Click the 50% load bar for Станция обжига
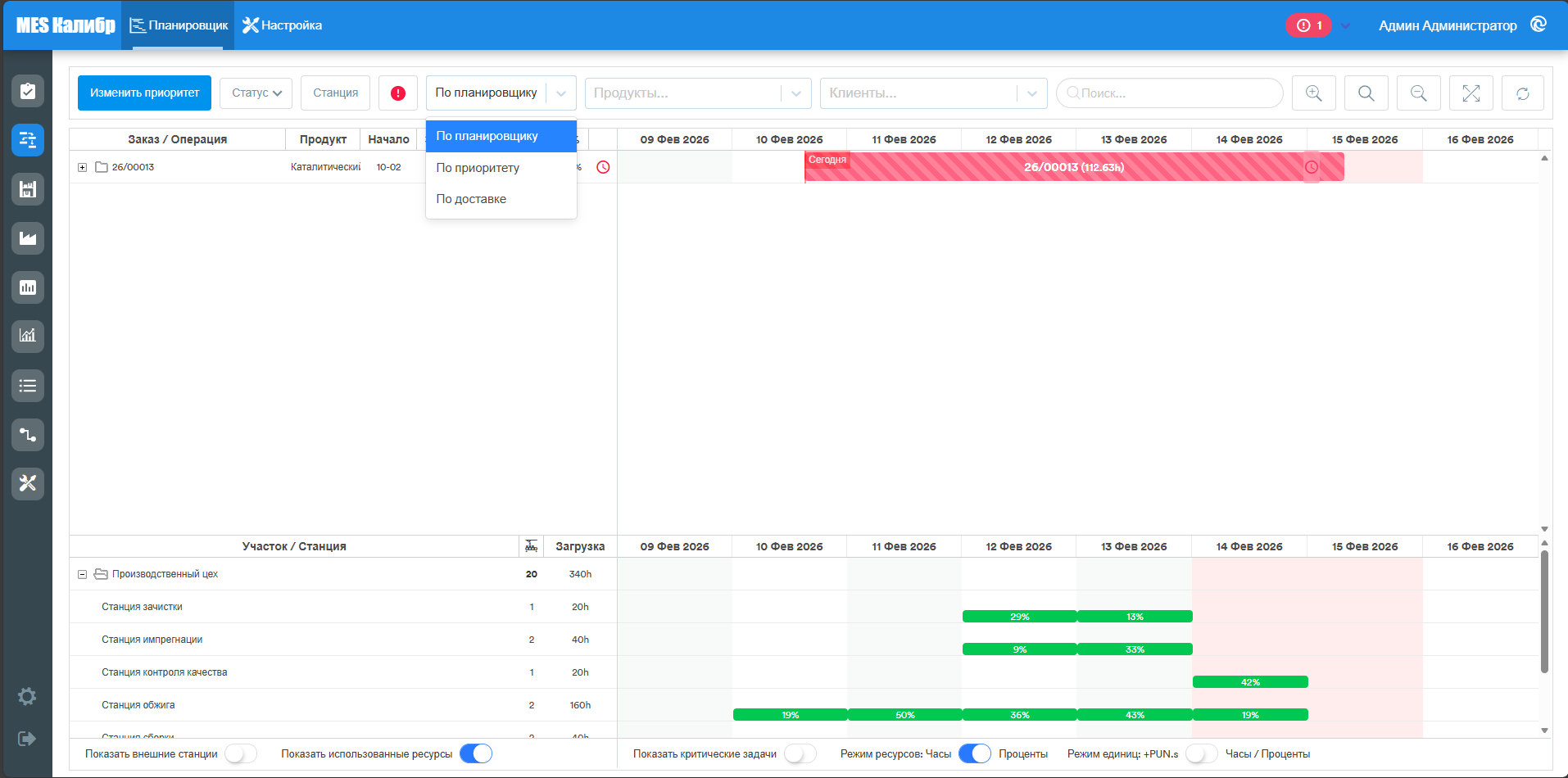The width and height of the screenshot is (1568, 778). tap(904, 715)
